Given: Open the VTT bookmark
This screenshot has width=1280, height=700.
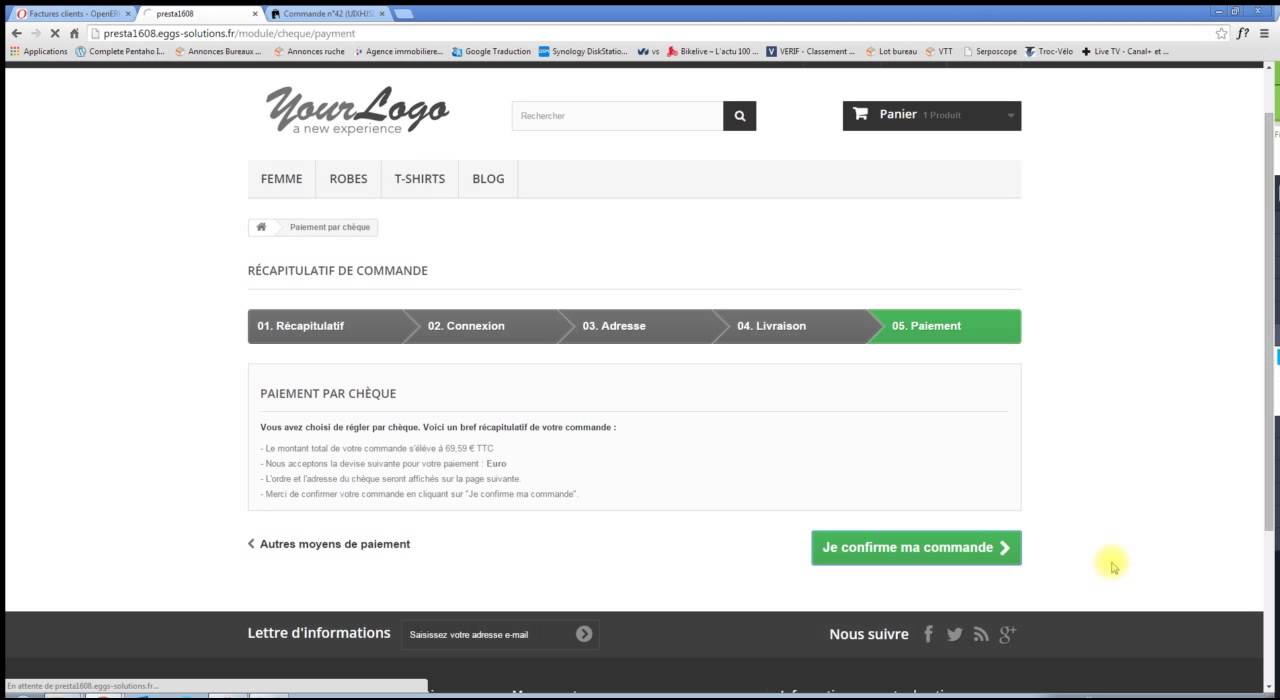Looking at the screenshot, I should click(x=939, y=51).
